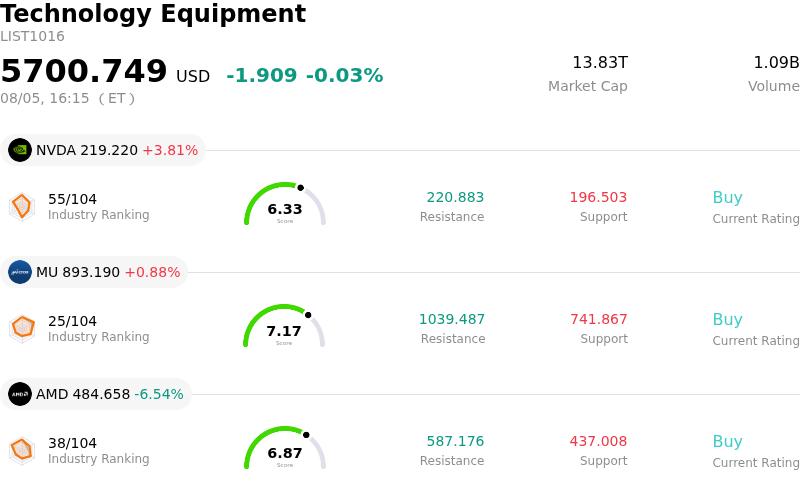Open NVDA radar chart icon beside 55/104

point(22,207)
